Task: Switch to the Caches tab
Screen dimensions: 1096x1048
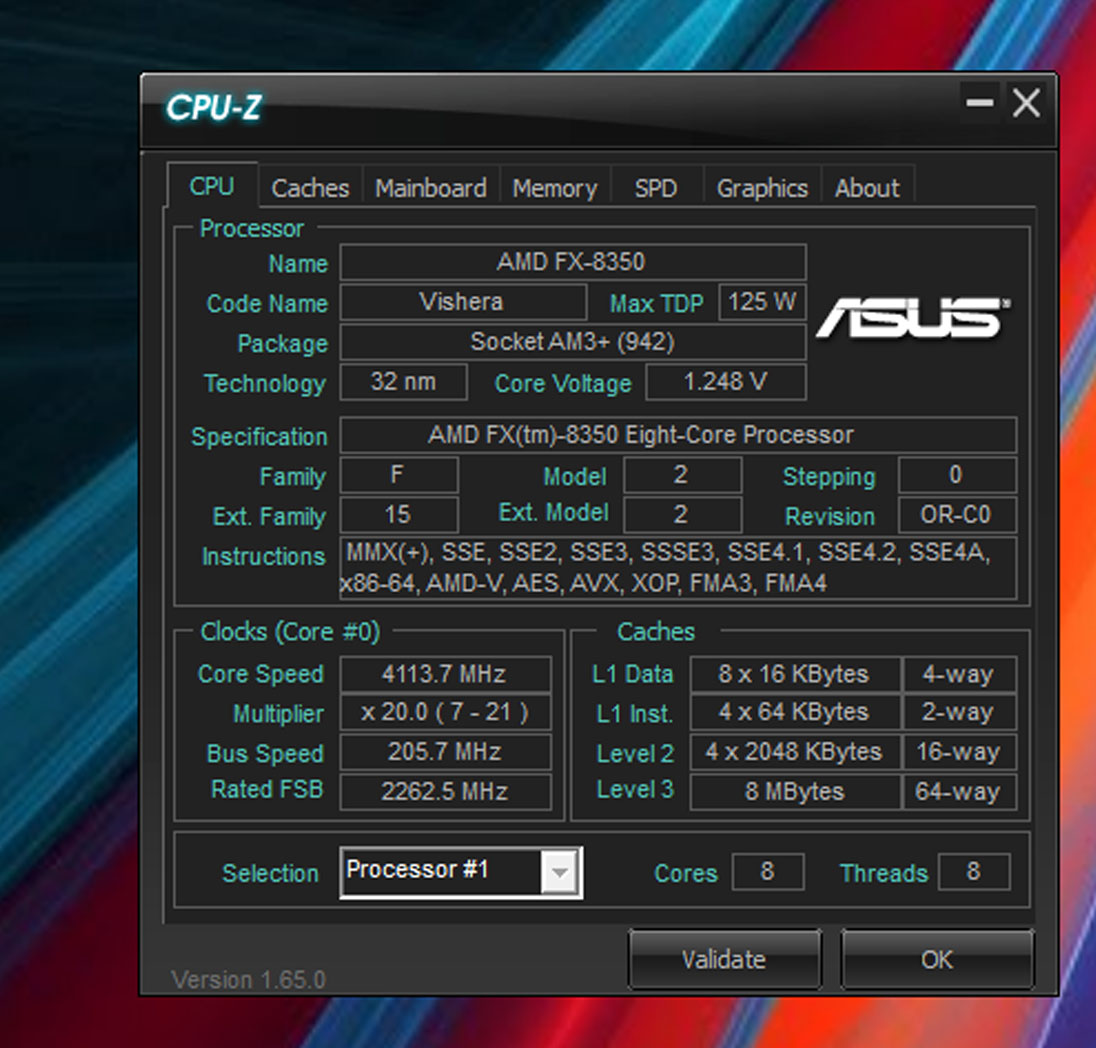Action: [x=310, y=187]
